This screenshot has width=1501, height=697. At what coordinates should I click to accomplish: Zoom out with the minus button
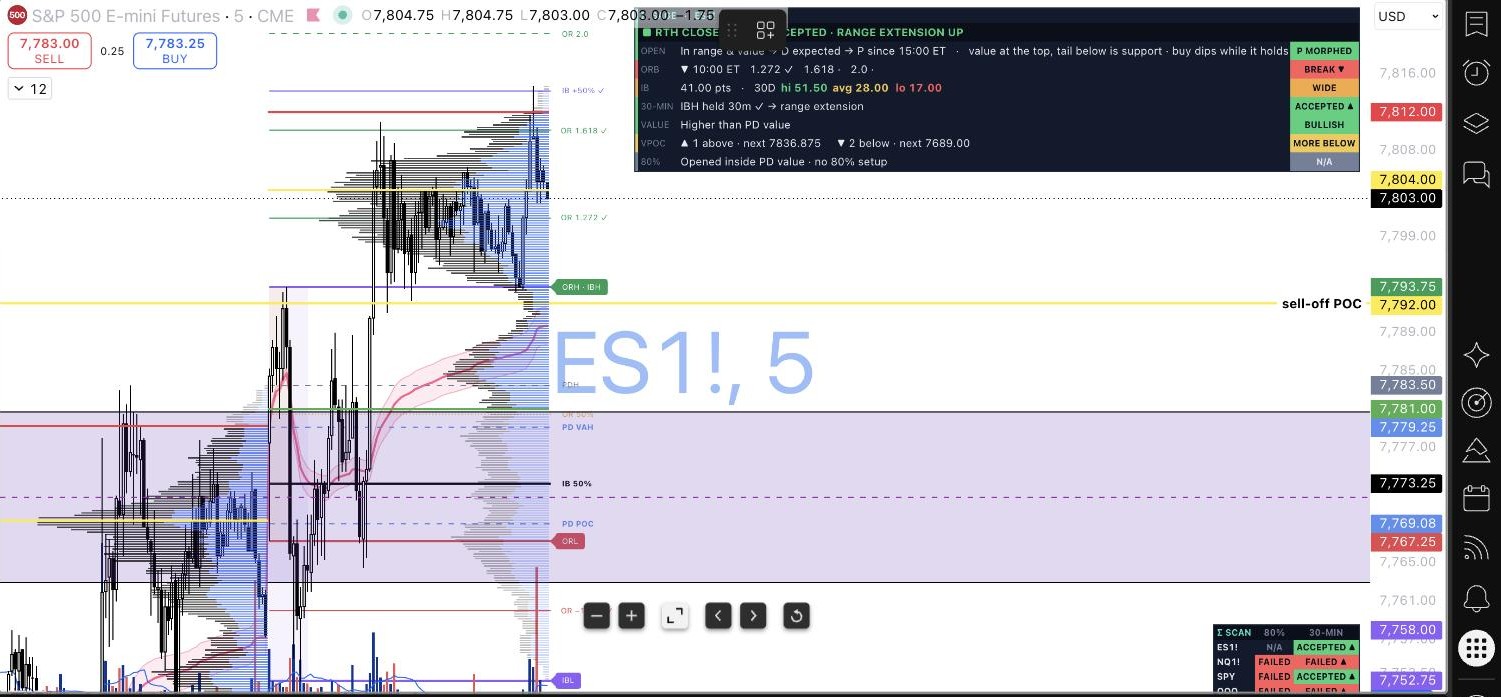pos(596,616)
